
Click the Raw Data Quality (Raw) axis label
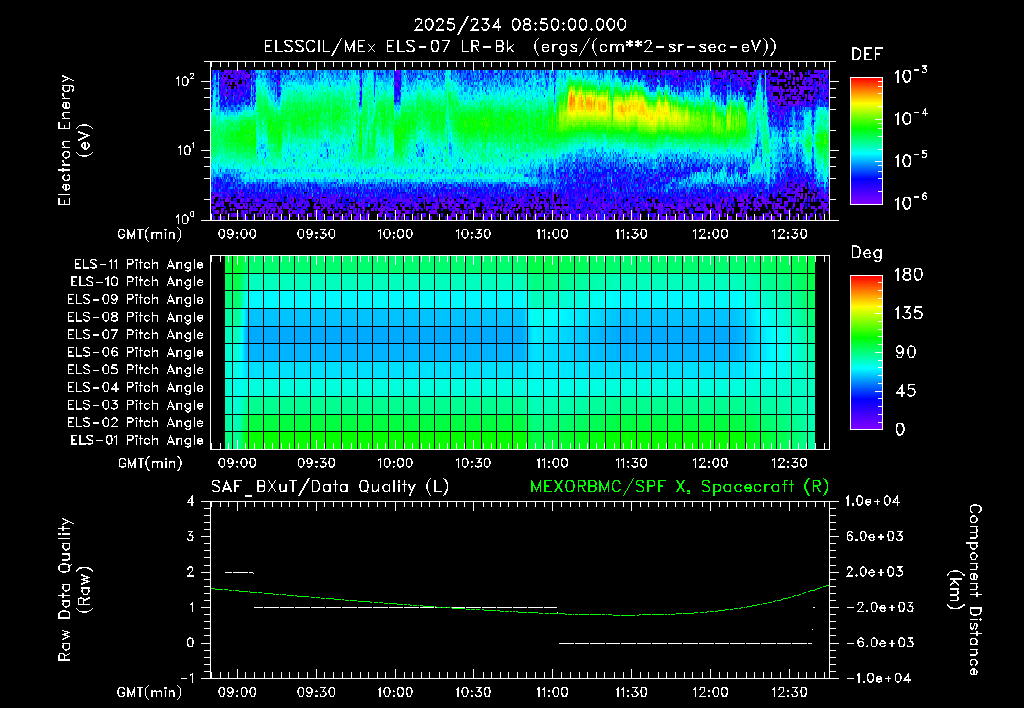pyautogui.click(x=74, y=590)
